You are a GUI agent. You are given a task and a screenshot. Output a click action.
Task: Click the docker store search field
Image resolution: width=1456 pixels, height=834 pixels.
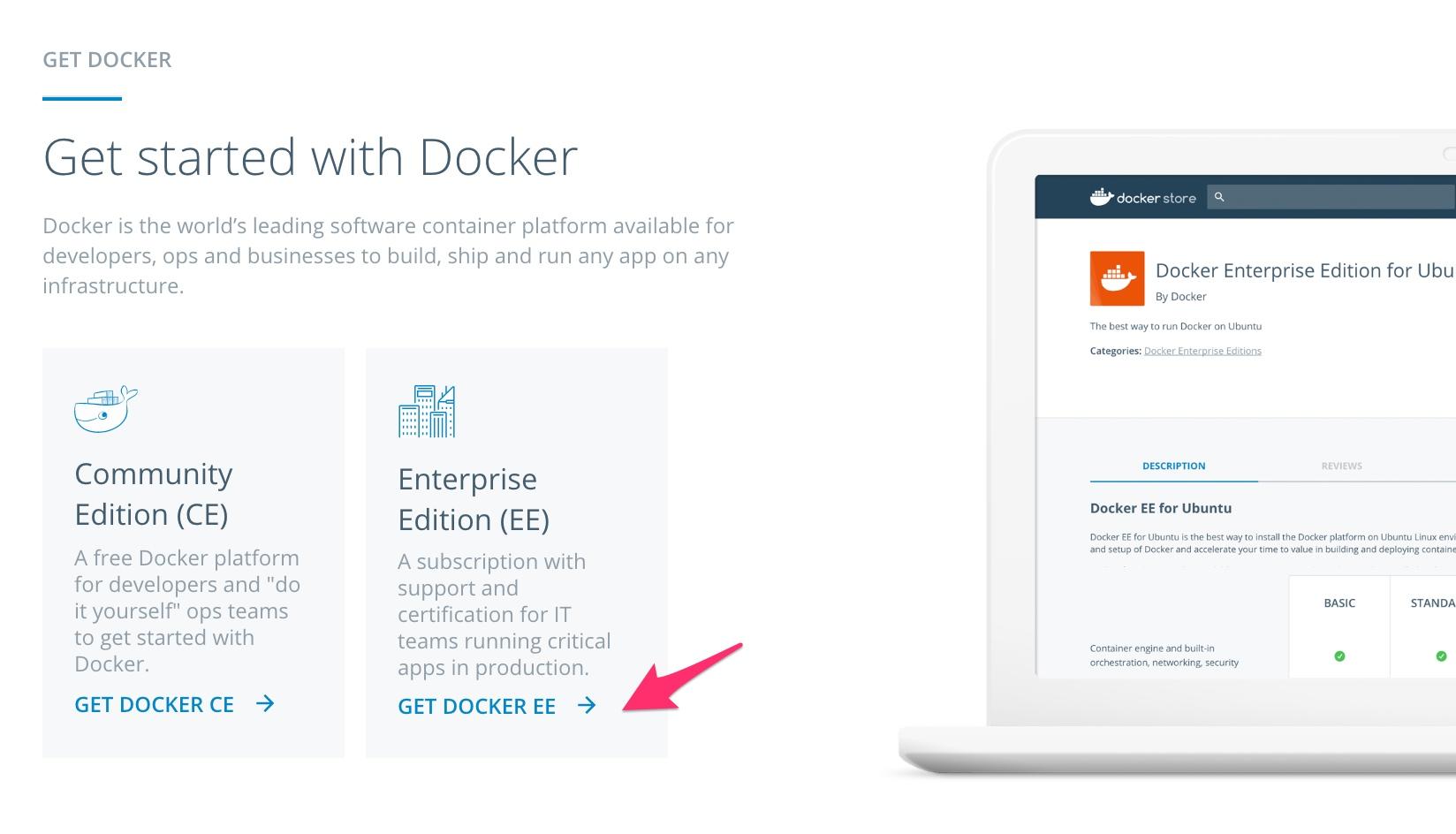[x=1331, y=197]
